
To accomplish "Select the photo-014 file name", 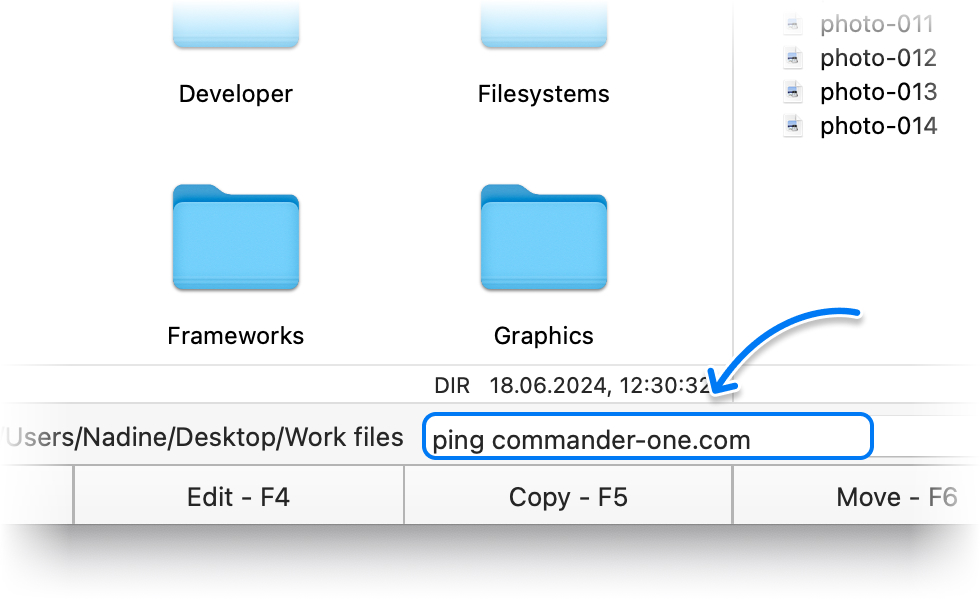I will coord(878,126).
